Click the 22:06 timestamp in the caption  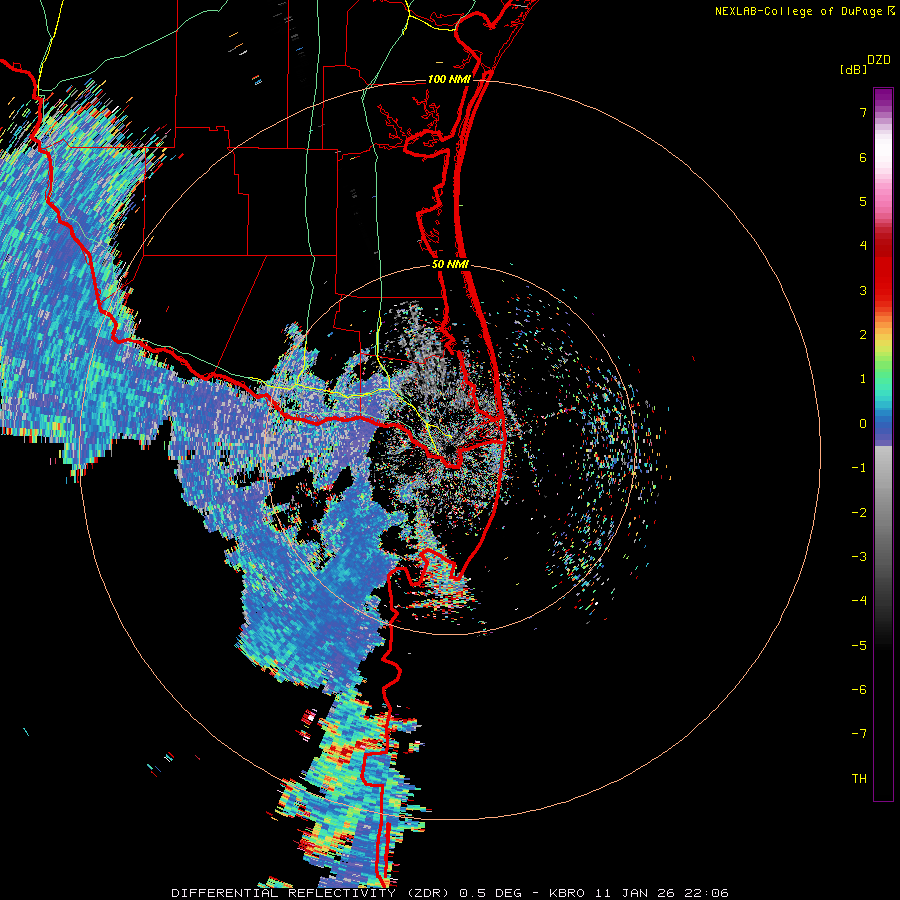pos(709,893)
